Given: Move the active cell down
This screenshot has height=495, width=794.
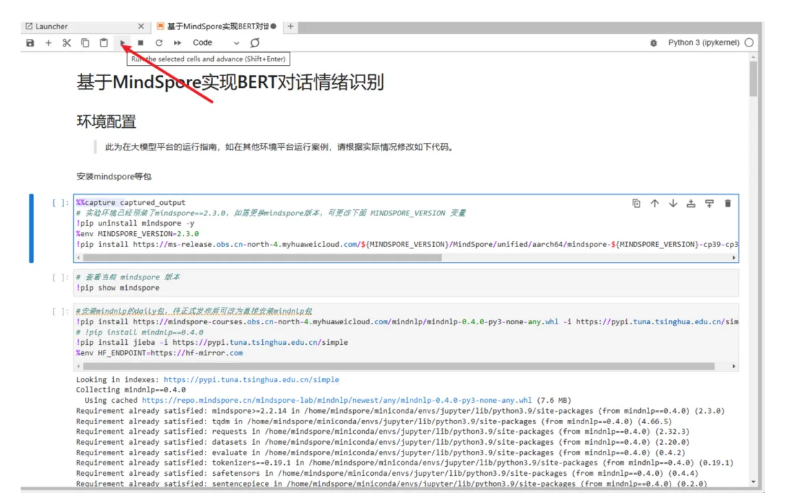Looking at the screenshot, I should click(x=673, y=203).
